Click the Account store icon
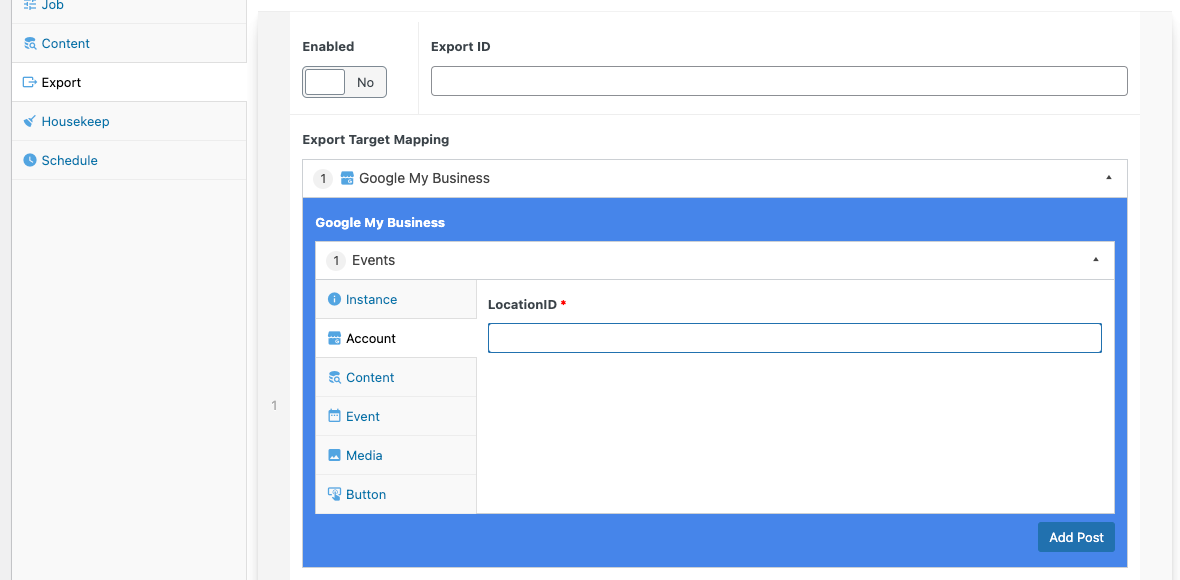1180x580 pixels. 334,339
